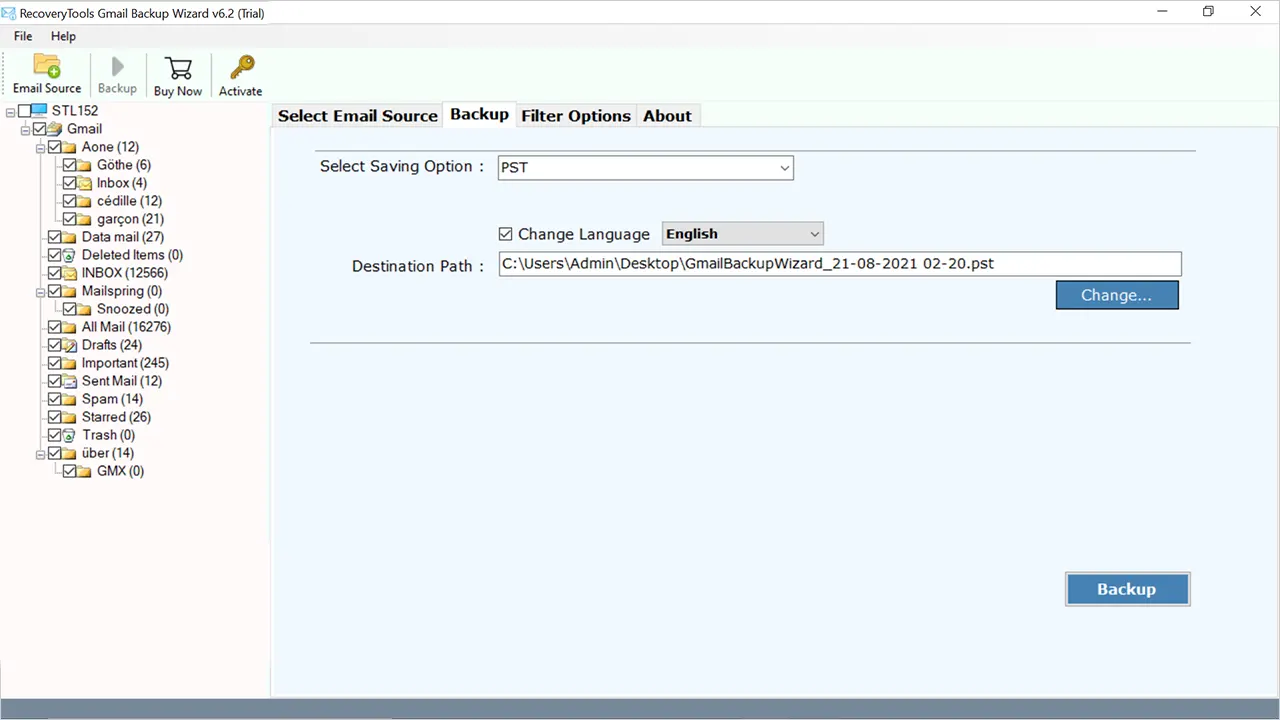This screenshot has height=720, width=1280.
Task: Uncheck the Spam (14) folder checkbox
Action: tap(55, 399)
